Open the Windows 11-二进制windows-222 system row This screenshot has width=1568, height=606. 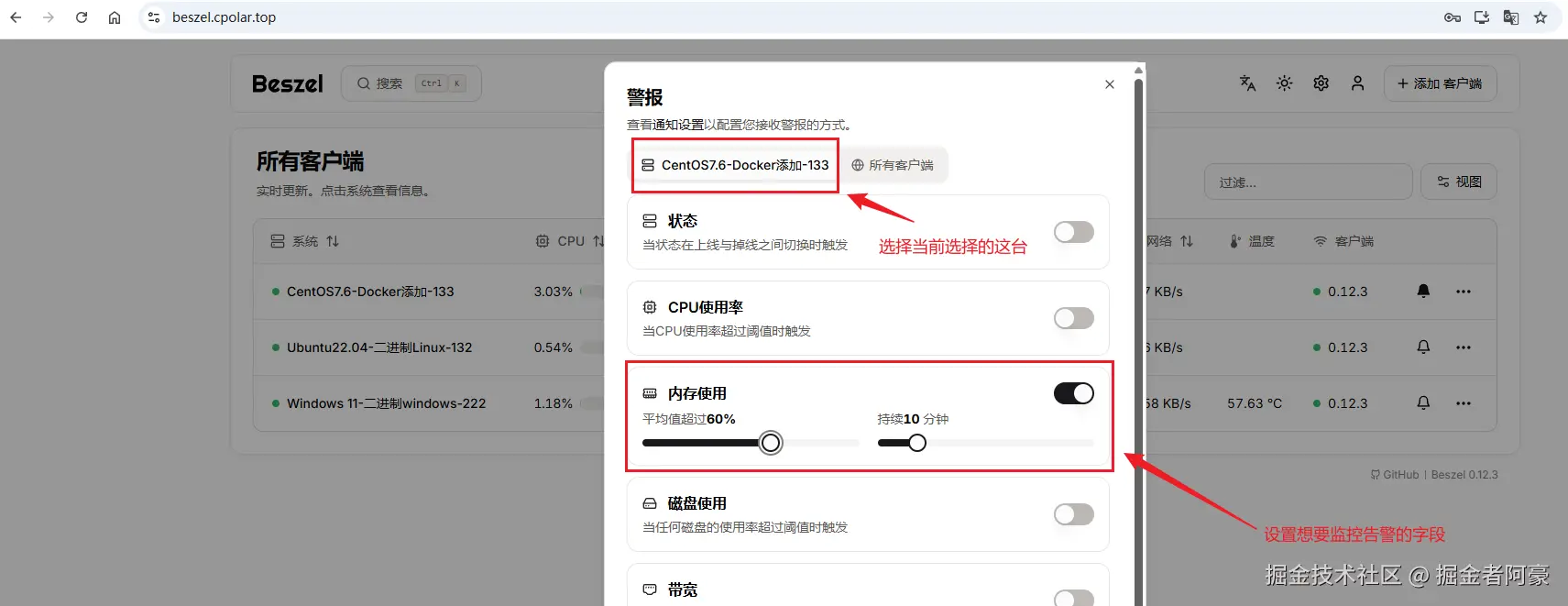click(x=386, y=403)
